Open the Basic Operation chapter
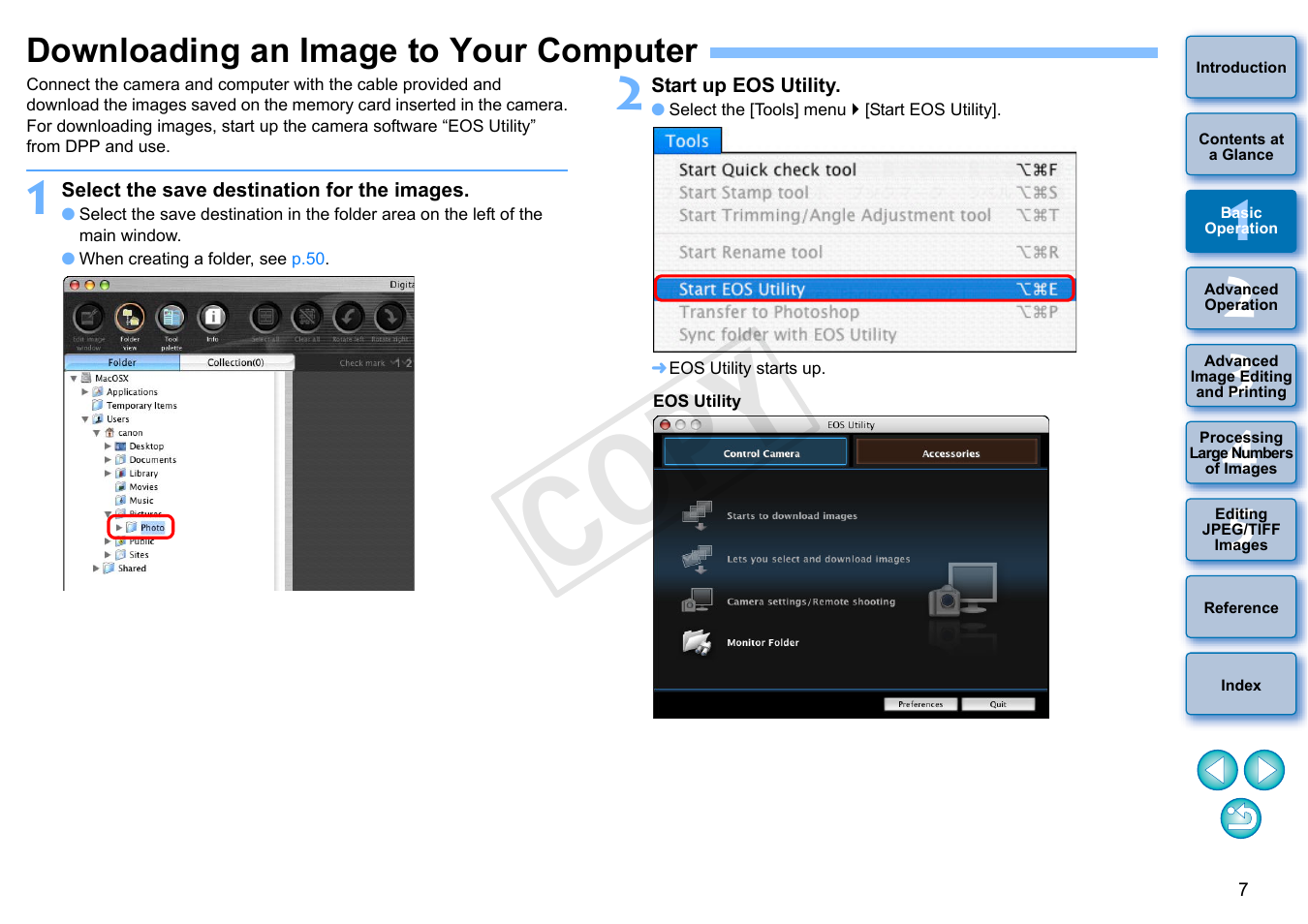Screen dimensions: 1308x924 [1241, 221]
